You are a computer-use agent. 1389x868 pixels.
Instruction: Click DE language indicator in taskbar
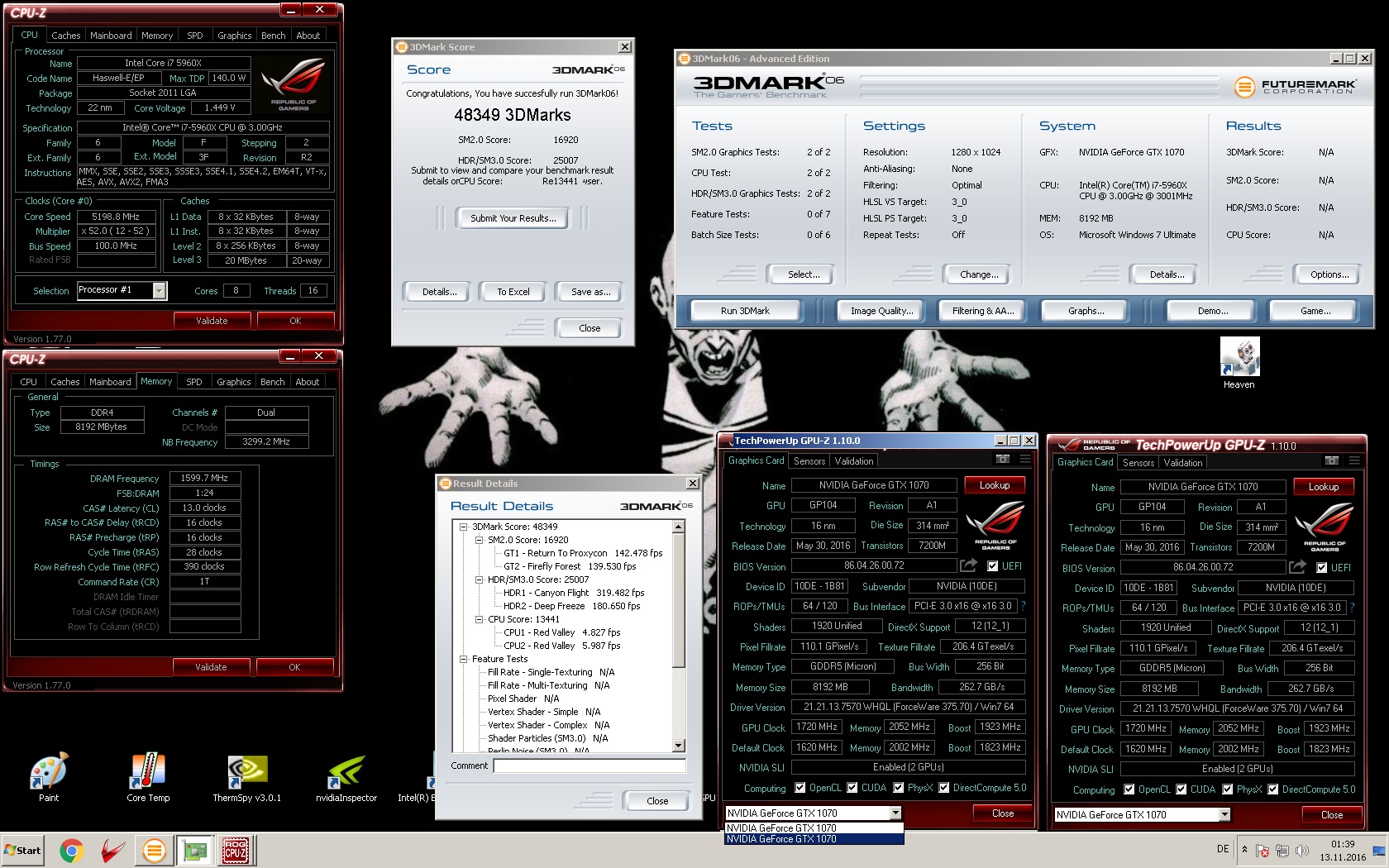pyautogui.click(x=1223, y=849)
